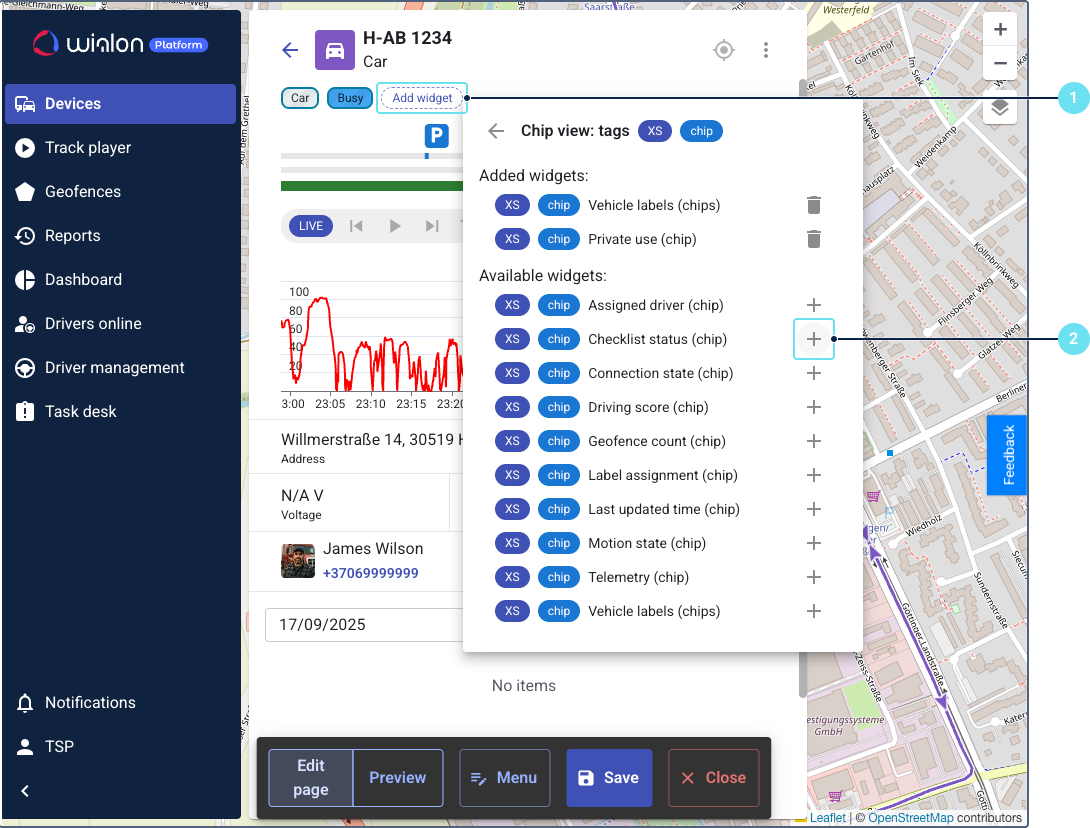The image size is (1090, 828).
Task: Click the parking P marker on timeline
Action: click(437, 136)
